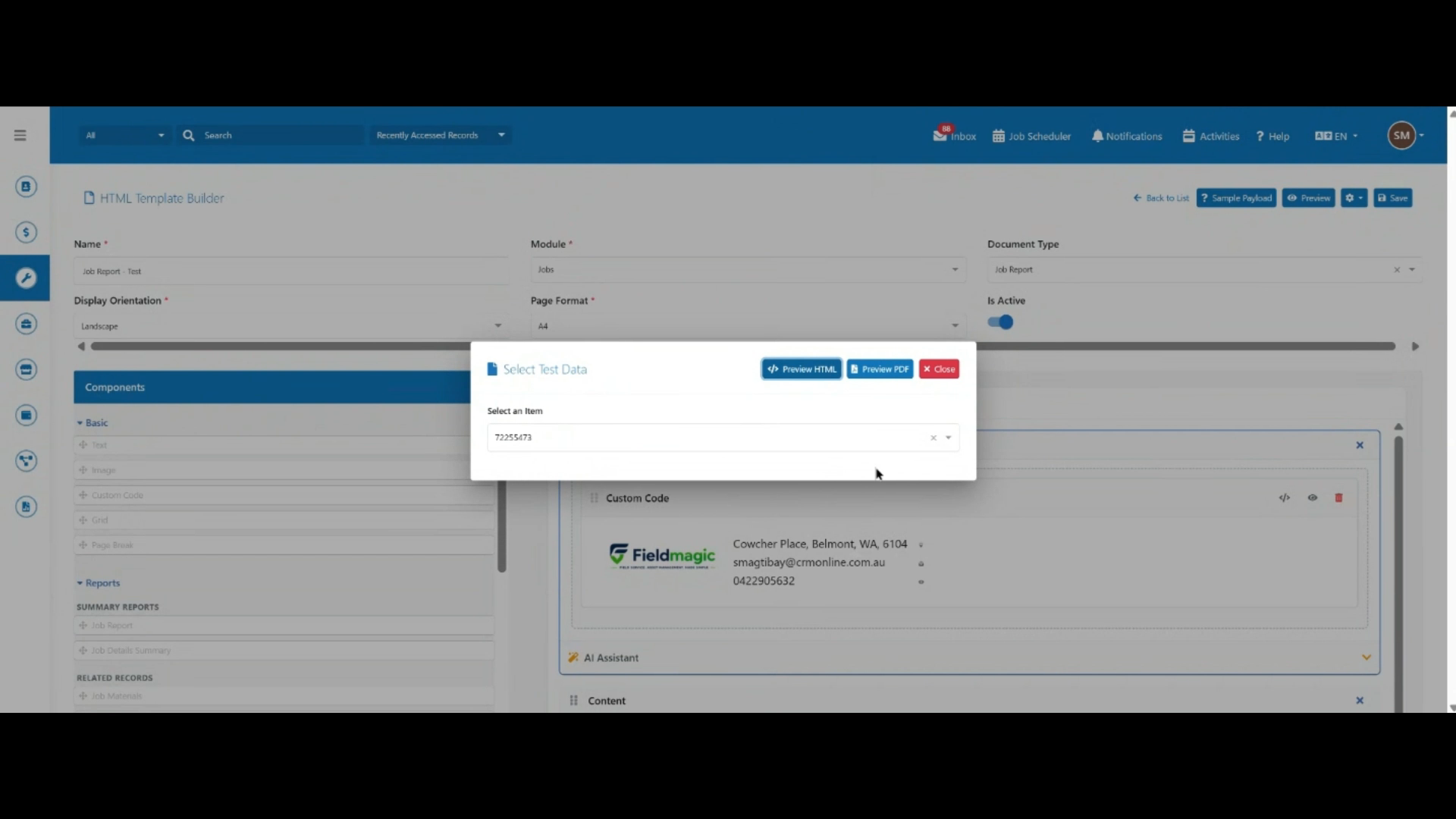
Task: Click the search magnifier icon
Action: 189,135
